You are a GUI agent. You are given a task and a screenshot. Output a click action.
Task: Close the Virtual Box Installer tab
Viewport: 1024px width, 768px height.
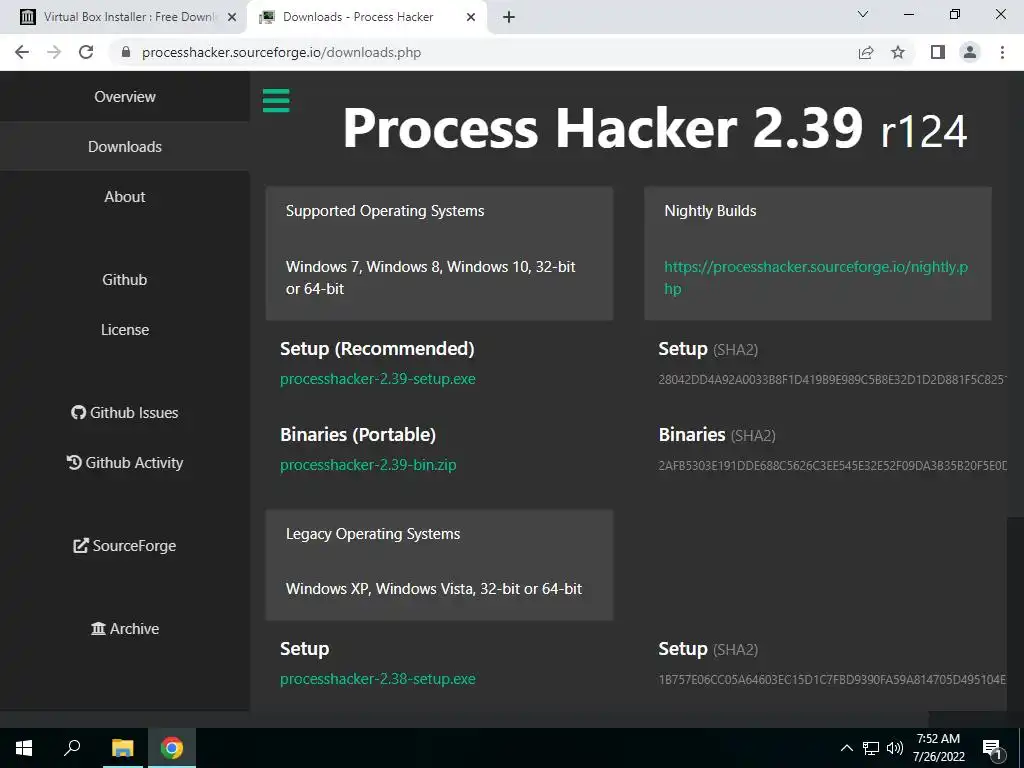232,18
